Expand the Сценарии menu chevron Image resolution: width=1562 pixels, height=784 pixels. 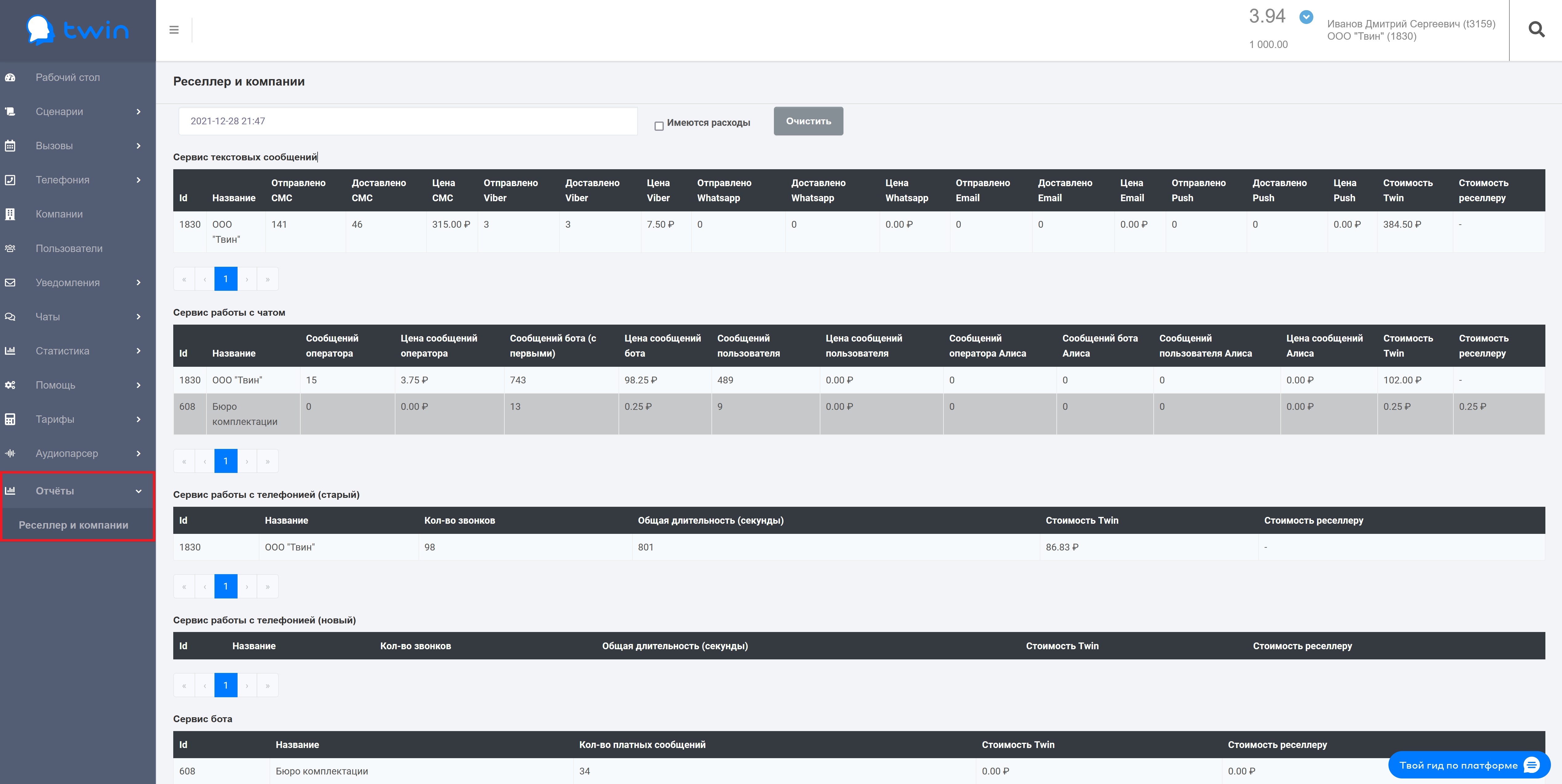pyautogui.click(x=138, y=112)
